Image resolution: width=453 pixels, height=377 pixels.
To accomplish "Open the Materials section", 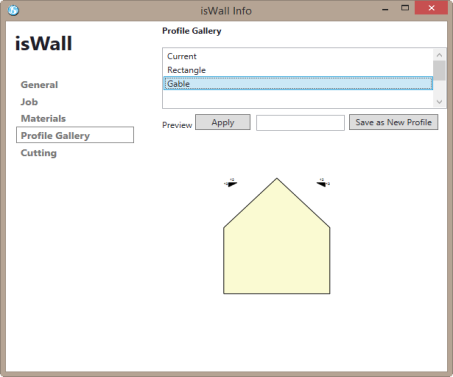I will pos(43,119).
